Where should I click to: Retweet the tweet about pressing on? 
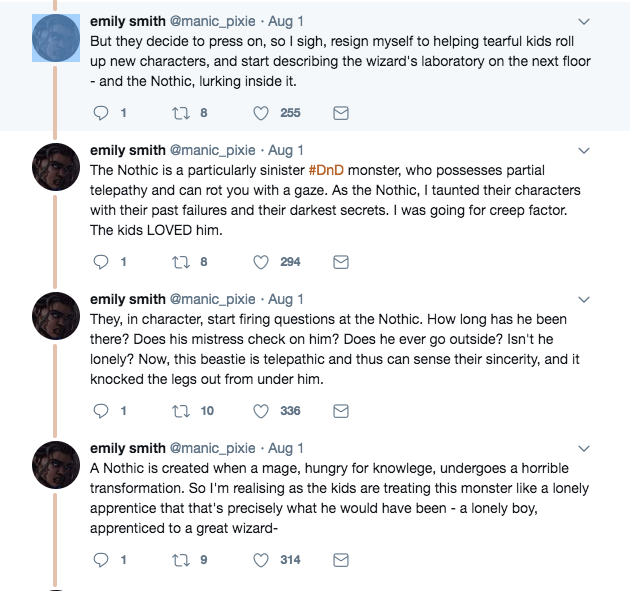click(180, 113)
